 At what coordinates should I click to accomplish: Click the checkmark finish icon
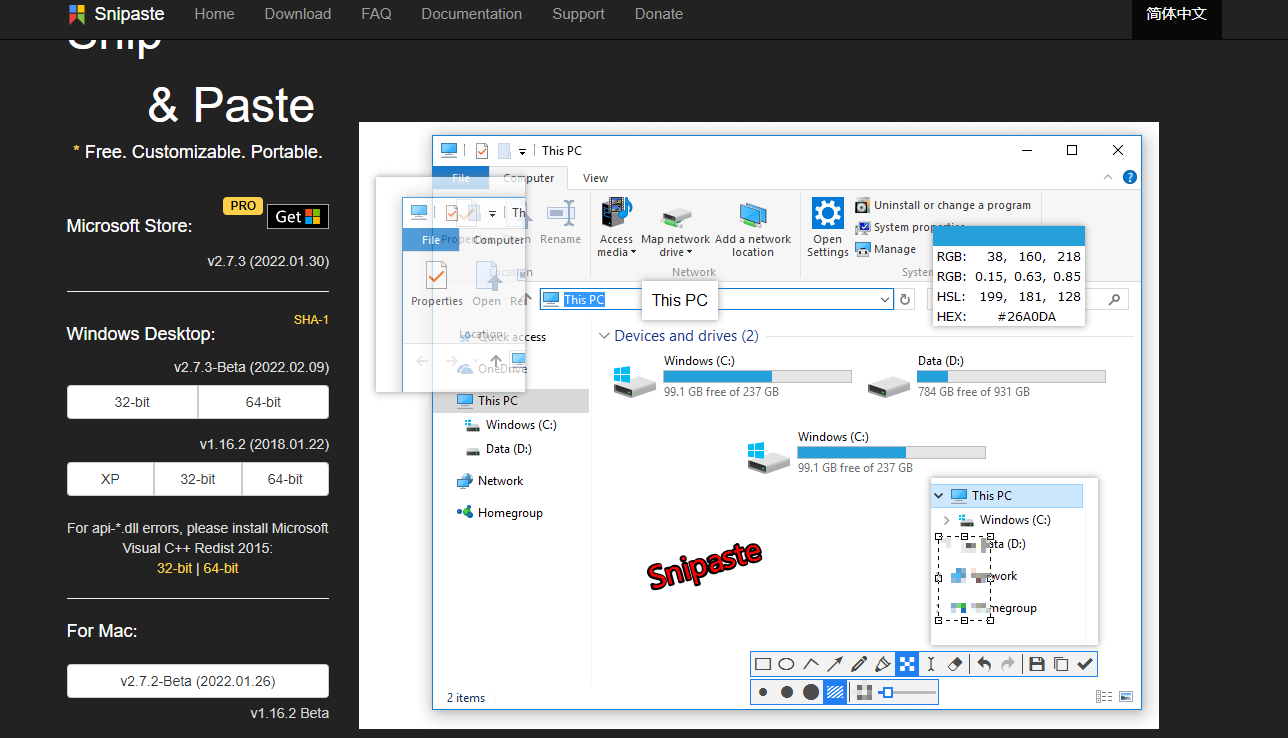1085,663
